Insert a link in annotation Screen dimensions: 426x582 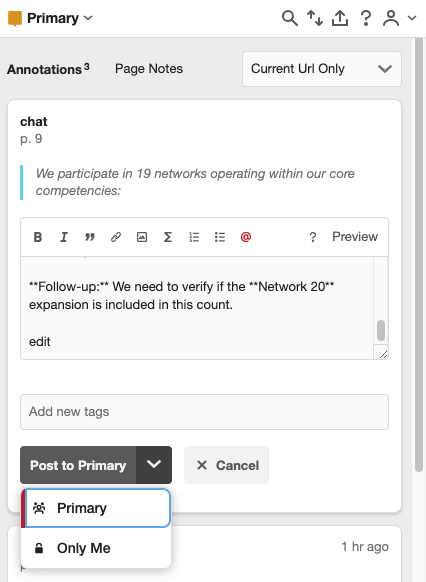[x=116, y=237]
